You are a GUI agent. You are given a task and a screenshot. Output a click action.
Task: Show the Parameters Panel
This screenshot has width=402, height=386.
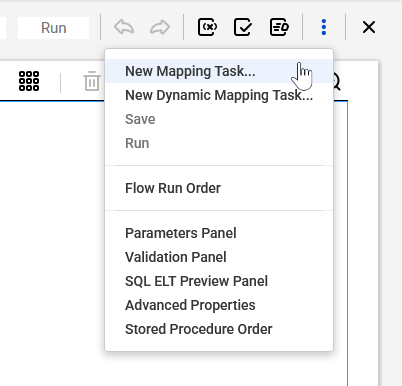pyautogui.click(x=219, y=233)
